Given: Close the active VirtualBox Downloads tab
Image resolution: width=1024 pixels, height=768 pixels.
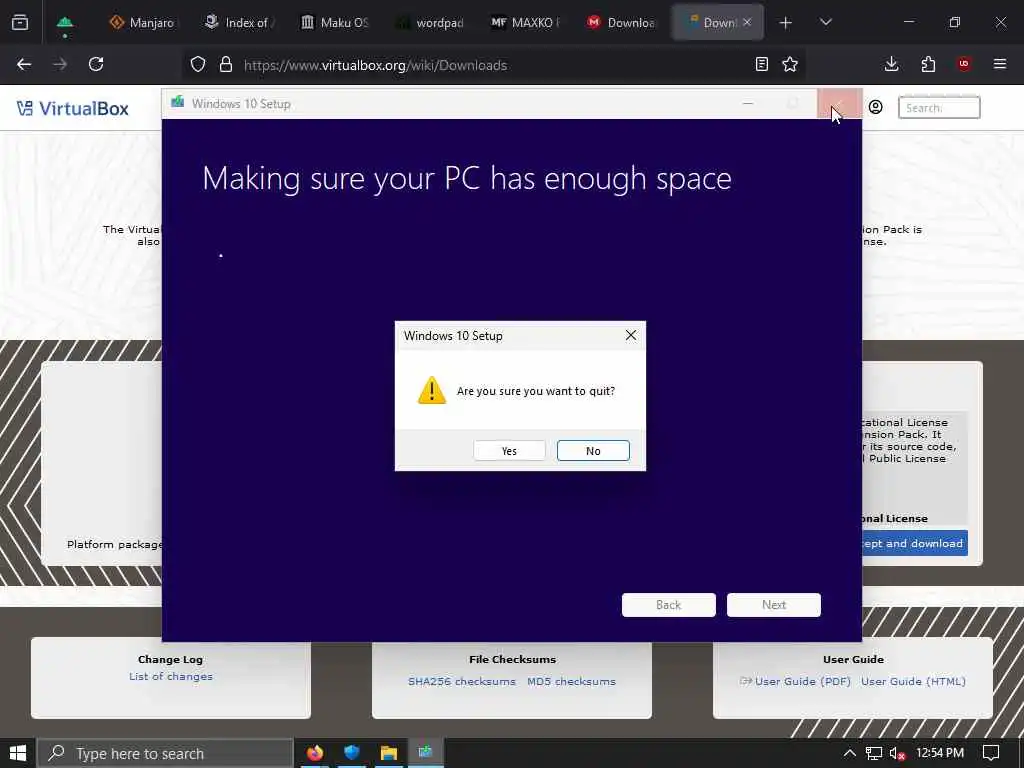Looking at the screenshot, I should coord(747,22).
